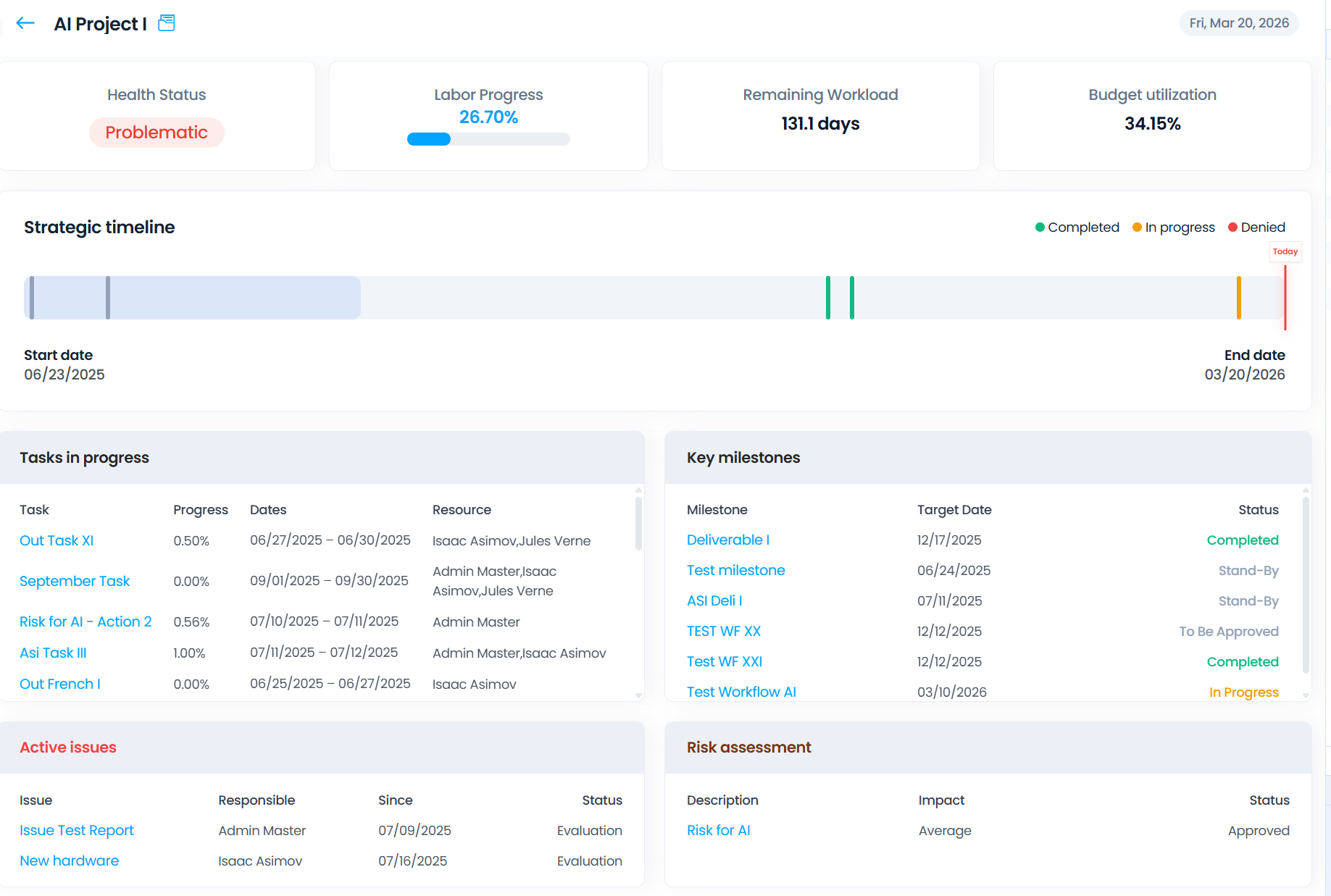Open the TEST WF XX milestone
Image resolution: width=1331 pixels, height=896 pixels.
723,631
